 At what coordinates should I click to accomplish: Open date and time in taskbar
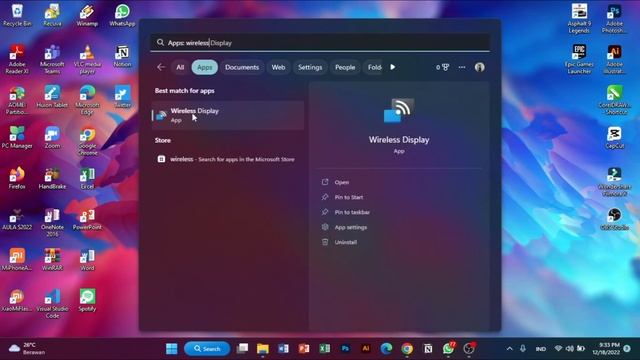[606, 349]
